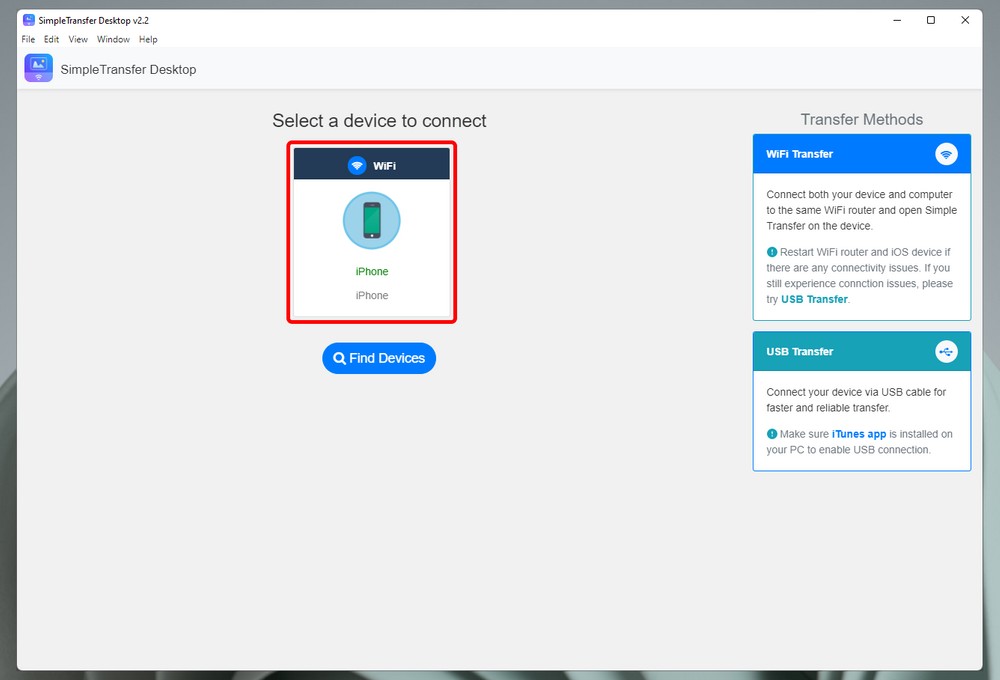Click the WiFi icon on the device card
Viewport: 1000px width, 680px height.
click(x=357, y=165)
